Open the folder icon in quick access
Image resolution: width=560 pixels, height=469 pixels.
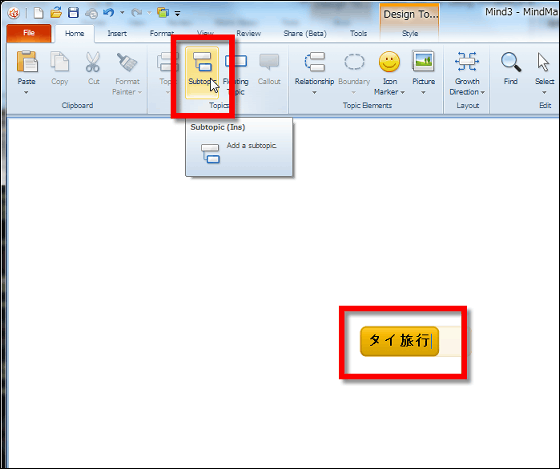tap(56, 13)
